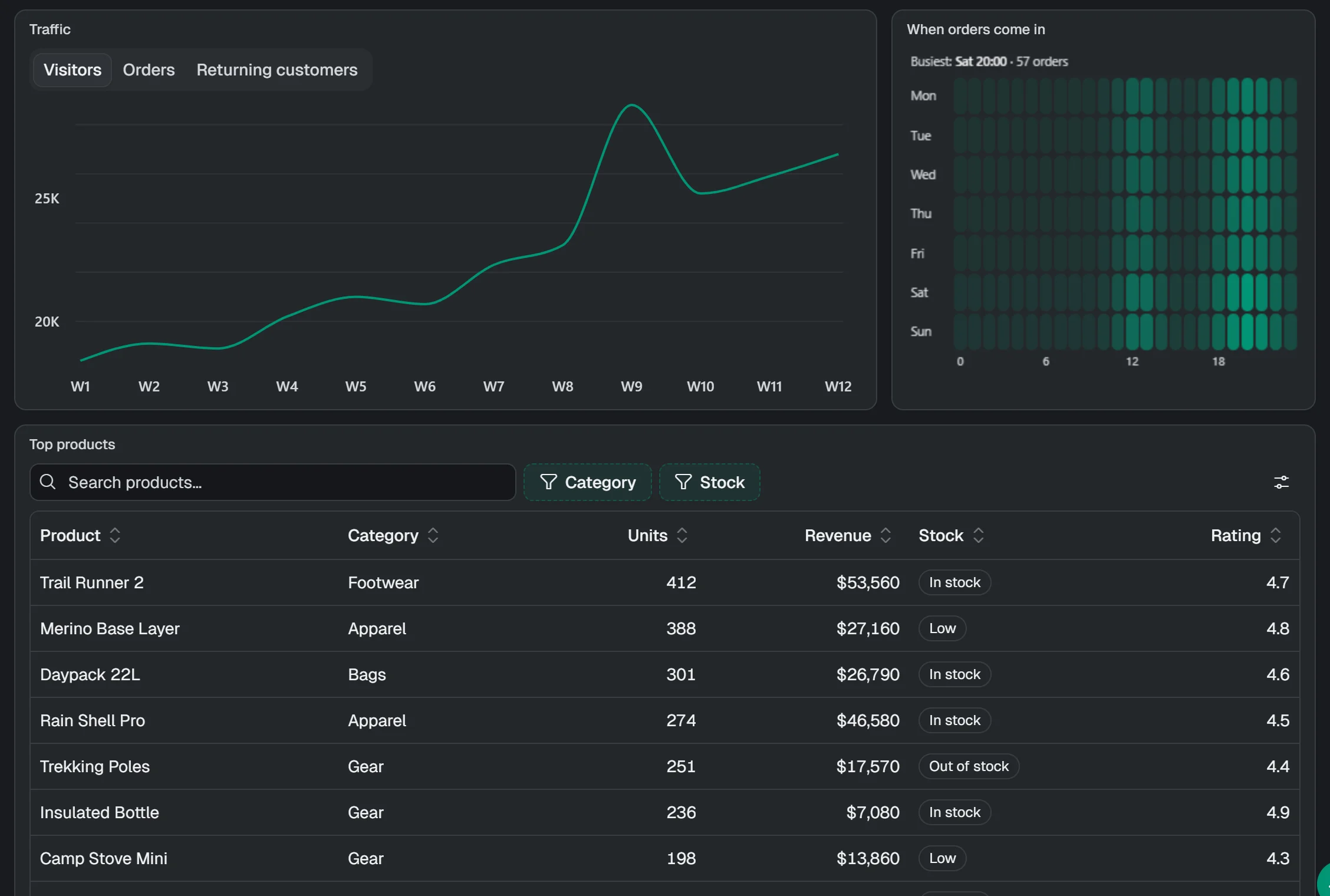Switch to the Orders tab
Viewport: 1330px width, 896px height.
[x=149, y=70]
